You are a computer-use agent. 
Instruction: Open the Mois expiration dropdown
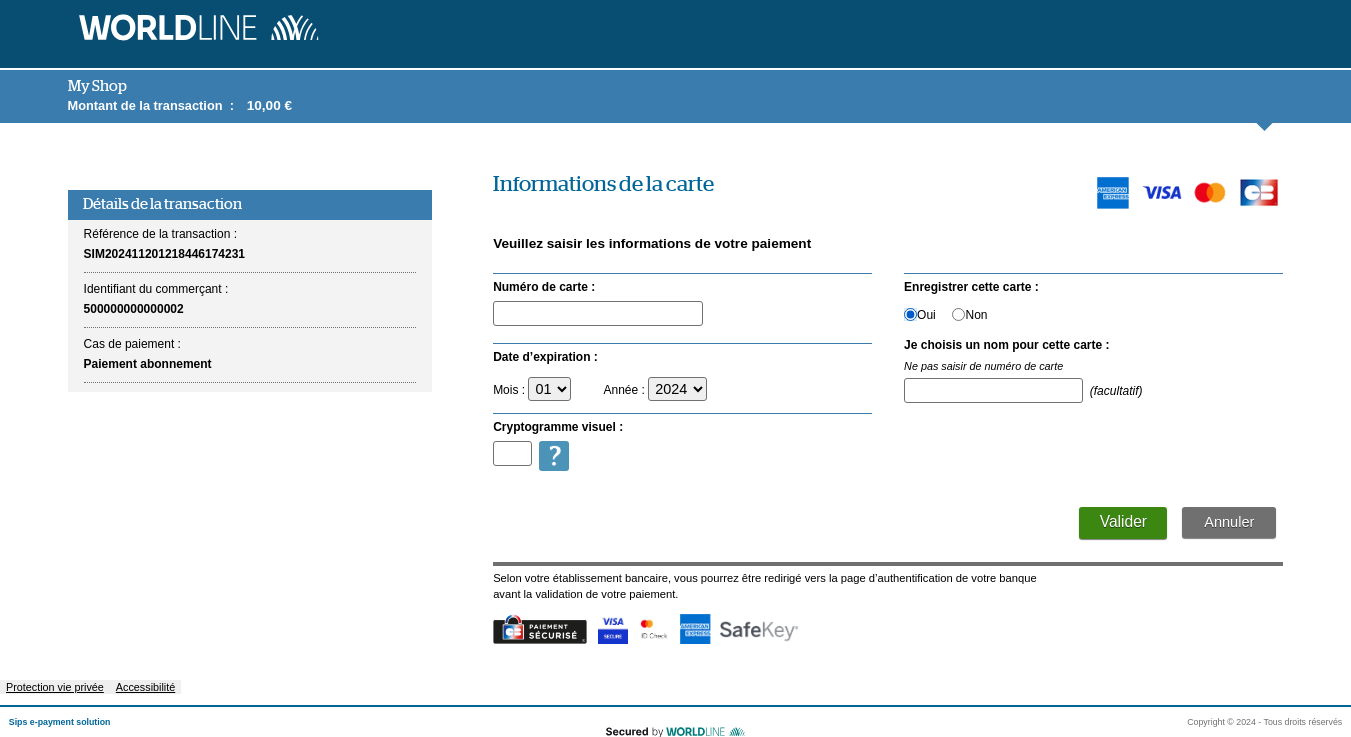coord(549,389)
